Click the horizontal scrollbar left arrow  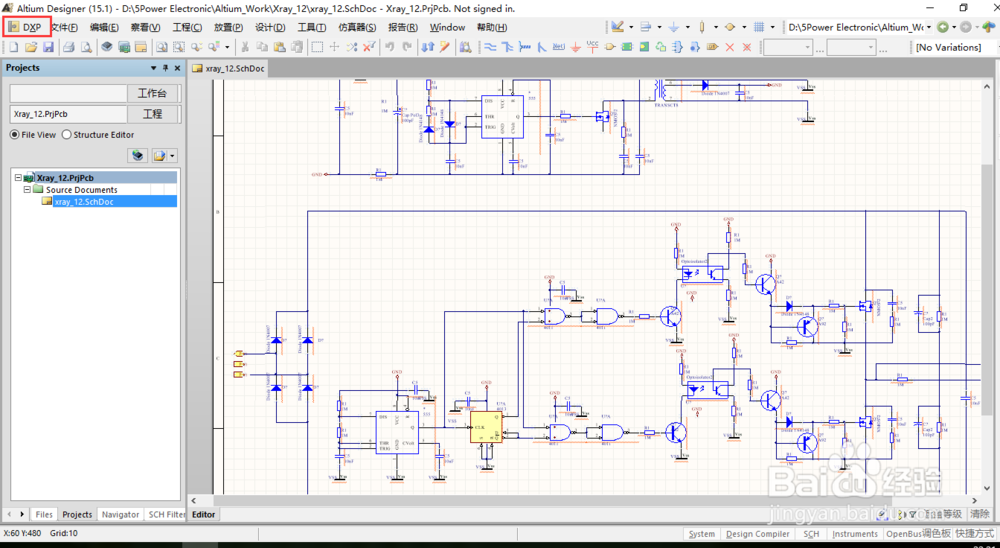194,500
